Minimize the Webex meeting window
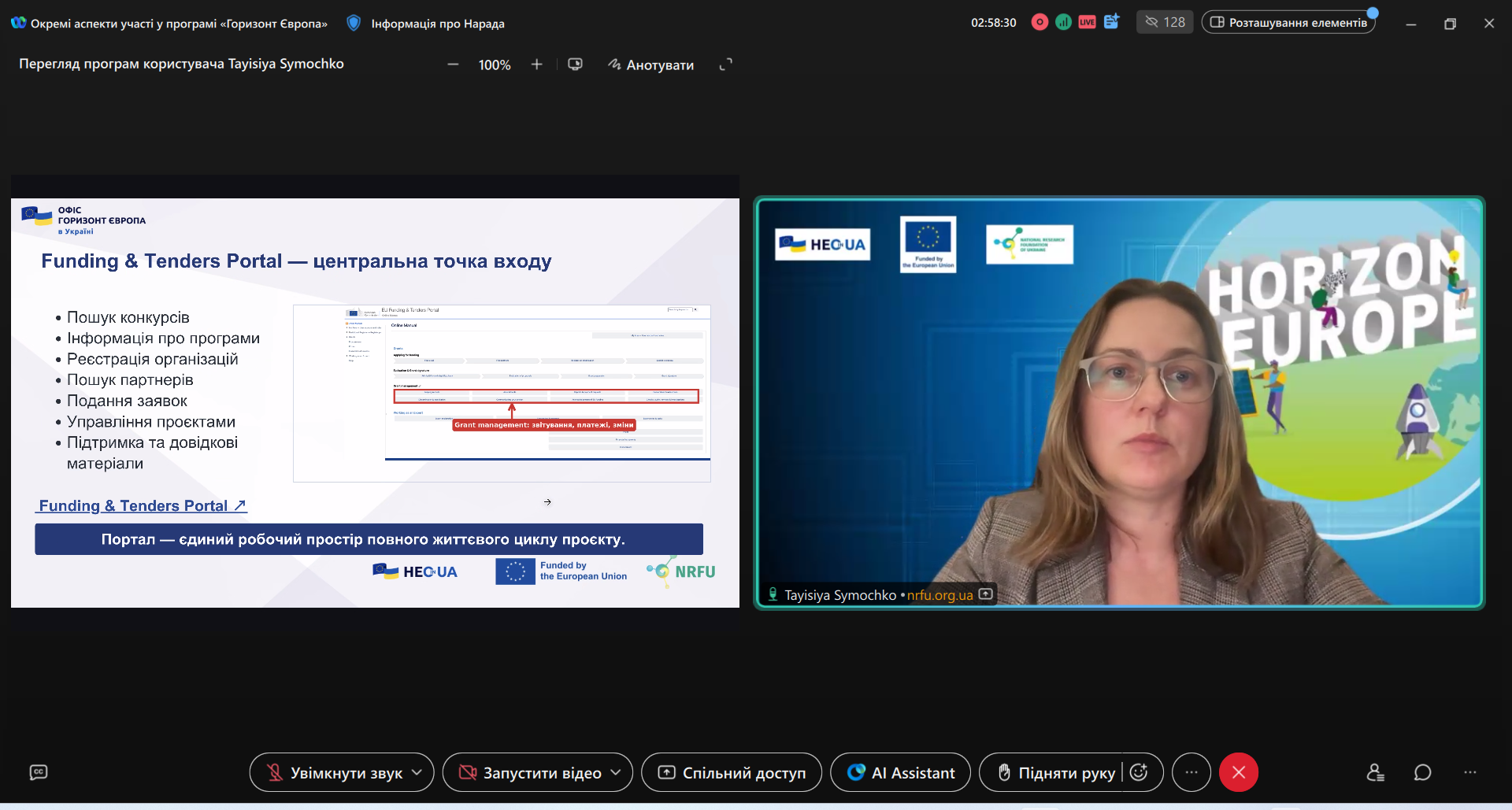 [x=1411, y=24]
